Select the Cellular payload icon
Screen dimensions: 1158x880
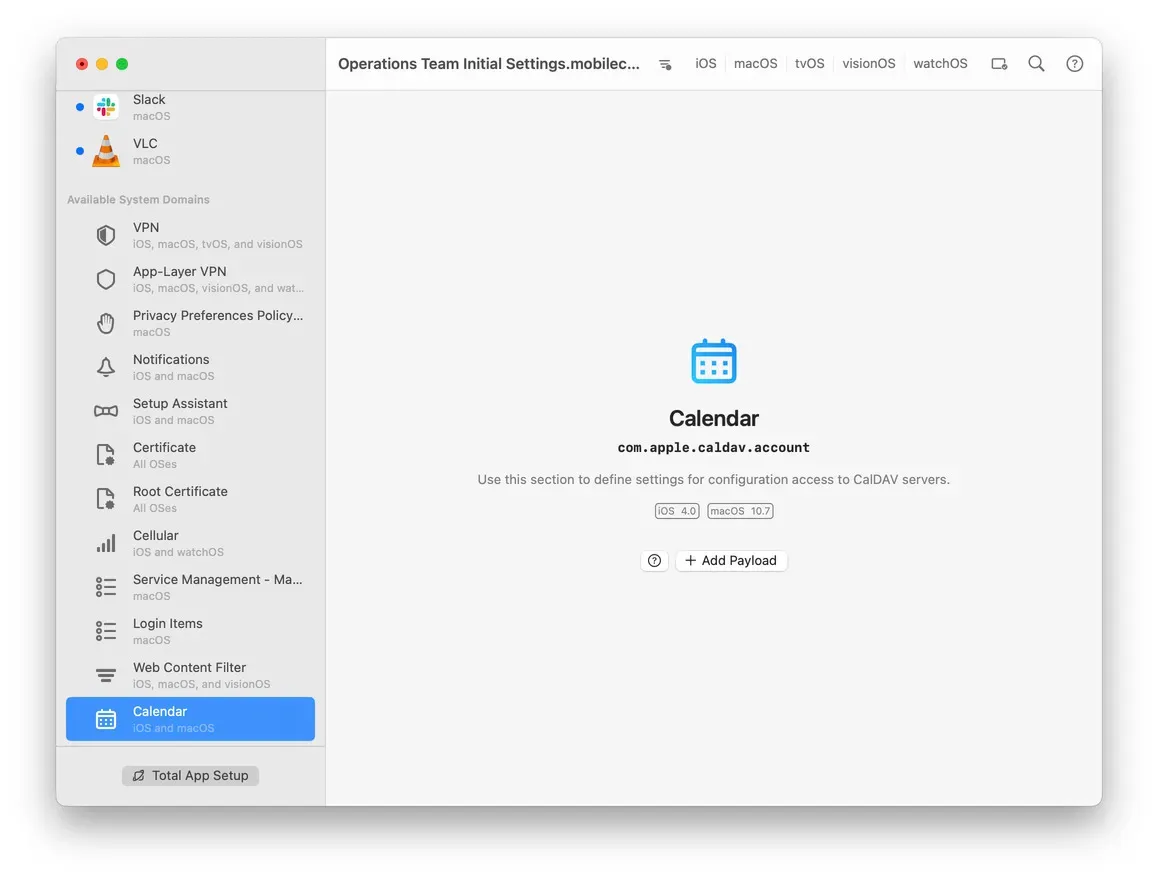pos(106,542)
